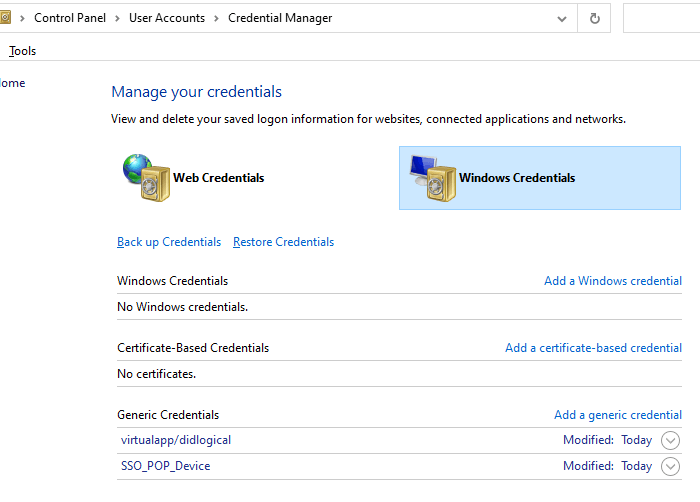This screenshot has width=700, height=502.
Task: Click the Web Credentials globe vault icon
Action: (146, 177)
